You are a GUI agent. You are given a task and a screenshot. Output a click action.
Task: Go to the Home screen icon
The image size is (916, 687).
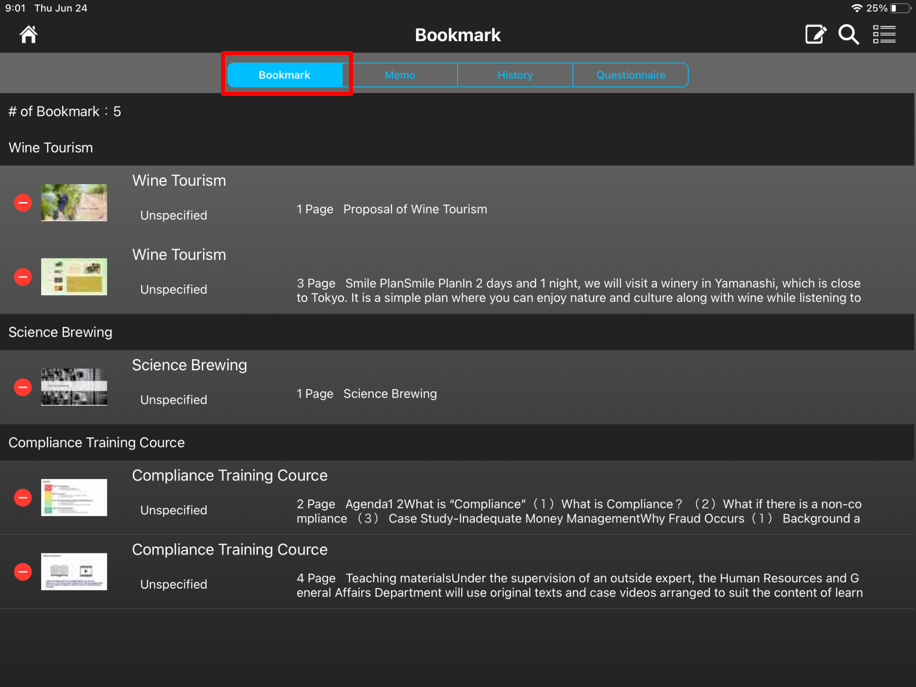28,35
